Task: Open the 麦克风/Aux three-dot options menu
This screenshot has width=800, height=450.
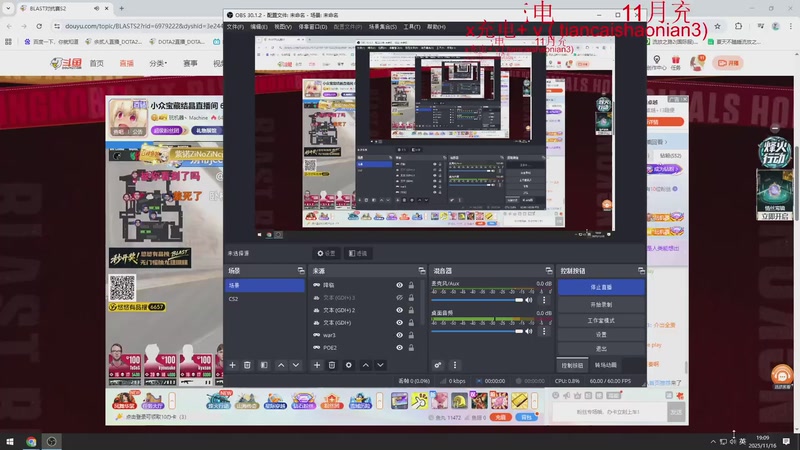Action: [544, 300]
